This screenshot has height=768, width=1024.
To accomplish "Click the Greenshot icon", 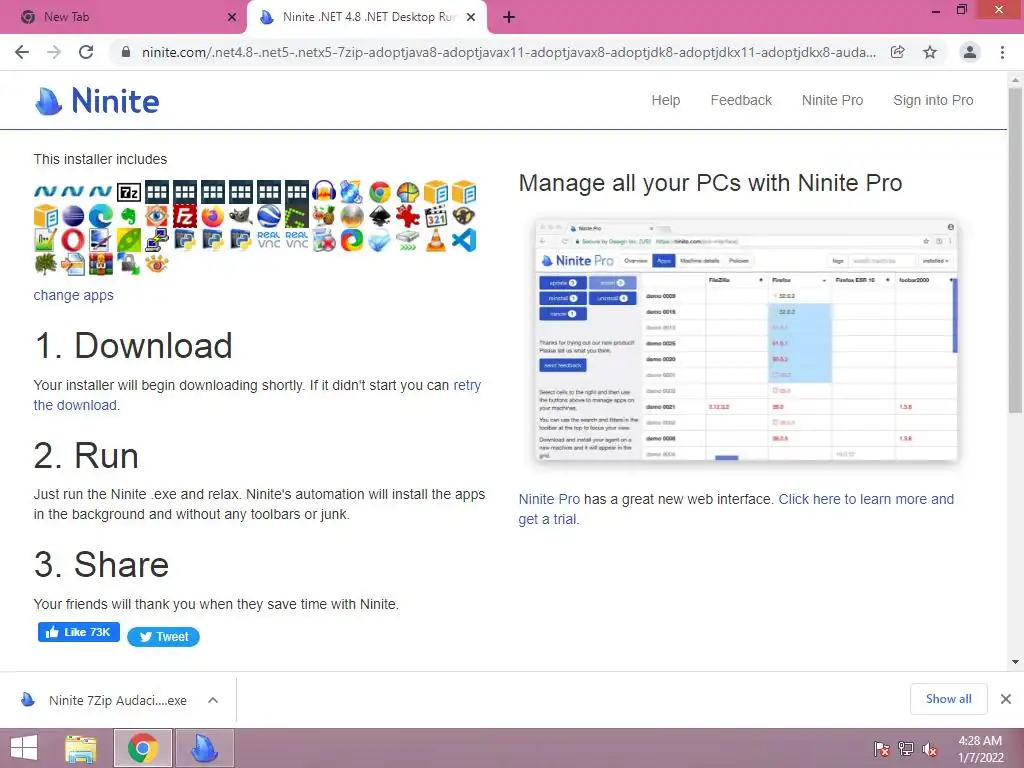I will click(x=296, y=216).
